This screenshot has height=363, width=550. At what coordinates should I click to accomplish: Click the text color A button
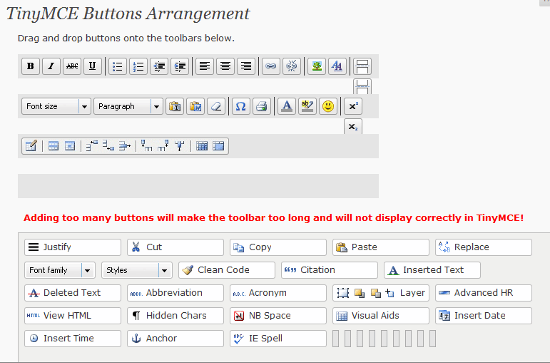tap(287, 106)
